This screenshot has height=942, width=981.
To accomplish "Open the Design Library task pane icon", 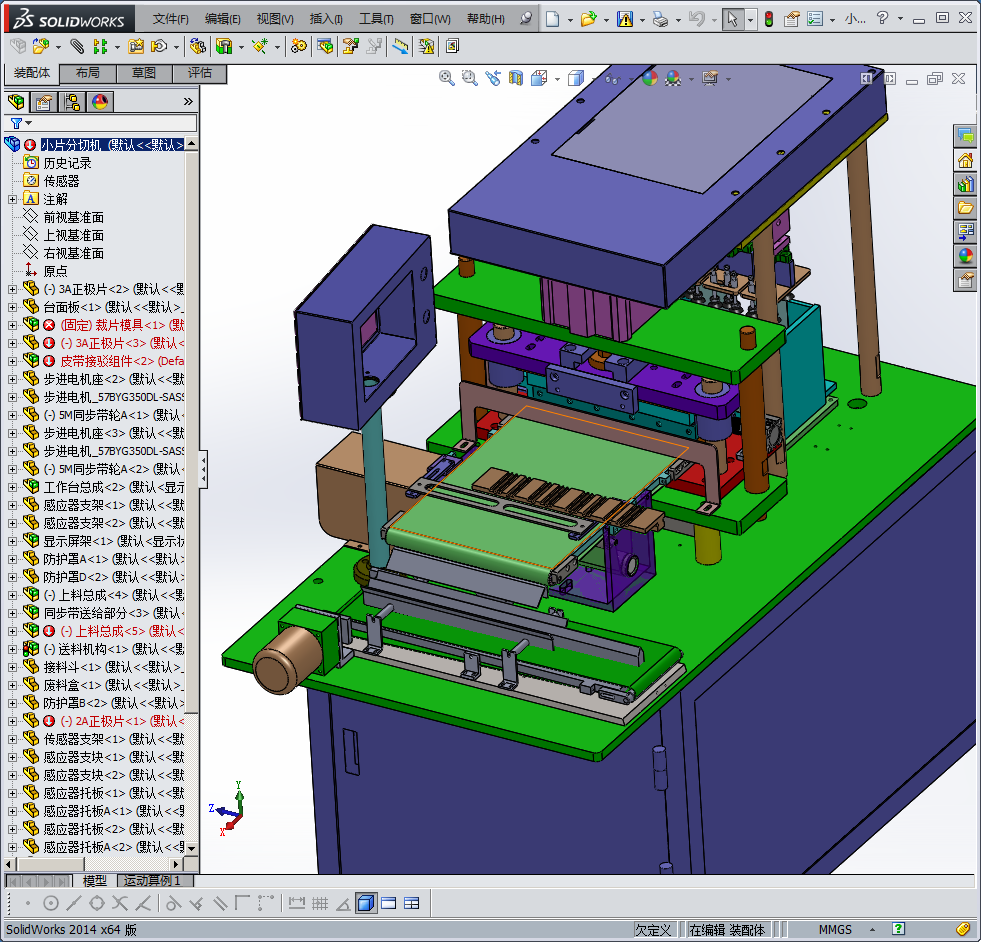I will click(x=965, y=184).
